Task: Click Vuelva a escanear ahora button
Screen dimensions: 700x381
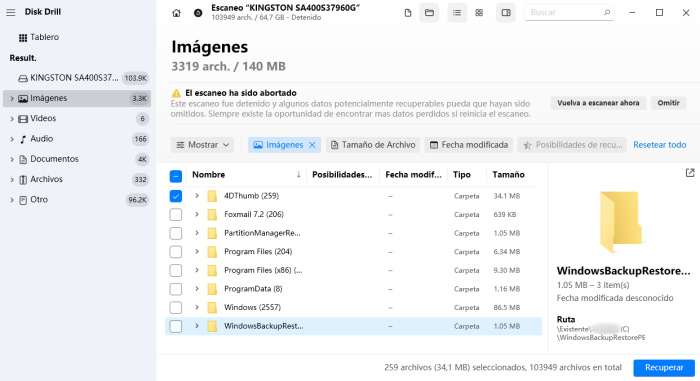Action: (x=598, y=103)
